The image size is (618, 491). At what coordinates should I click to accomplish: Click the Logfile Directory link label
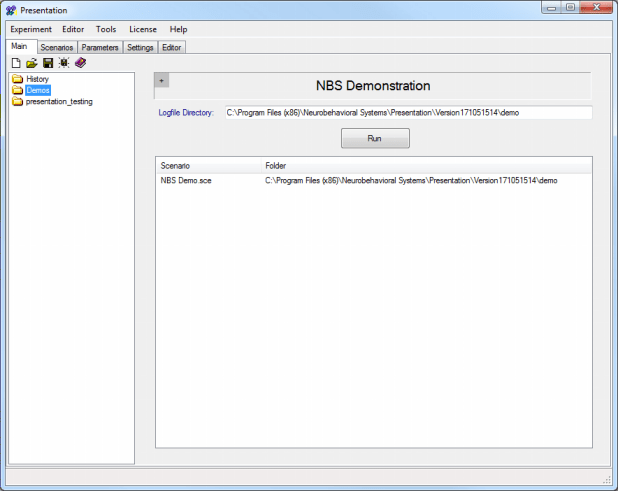pos(186,113)
